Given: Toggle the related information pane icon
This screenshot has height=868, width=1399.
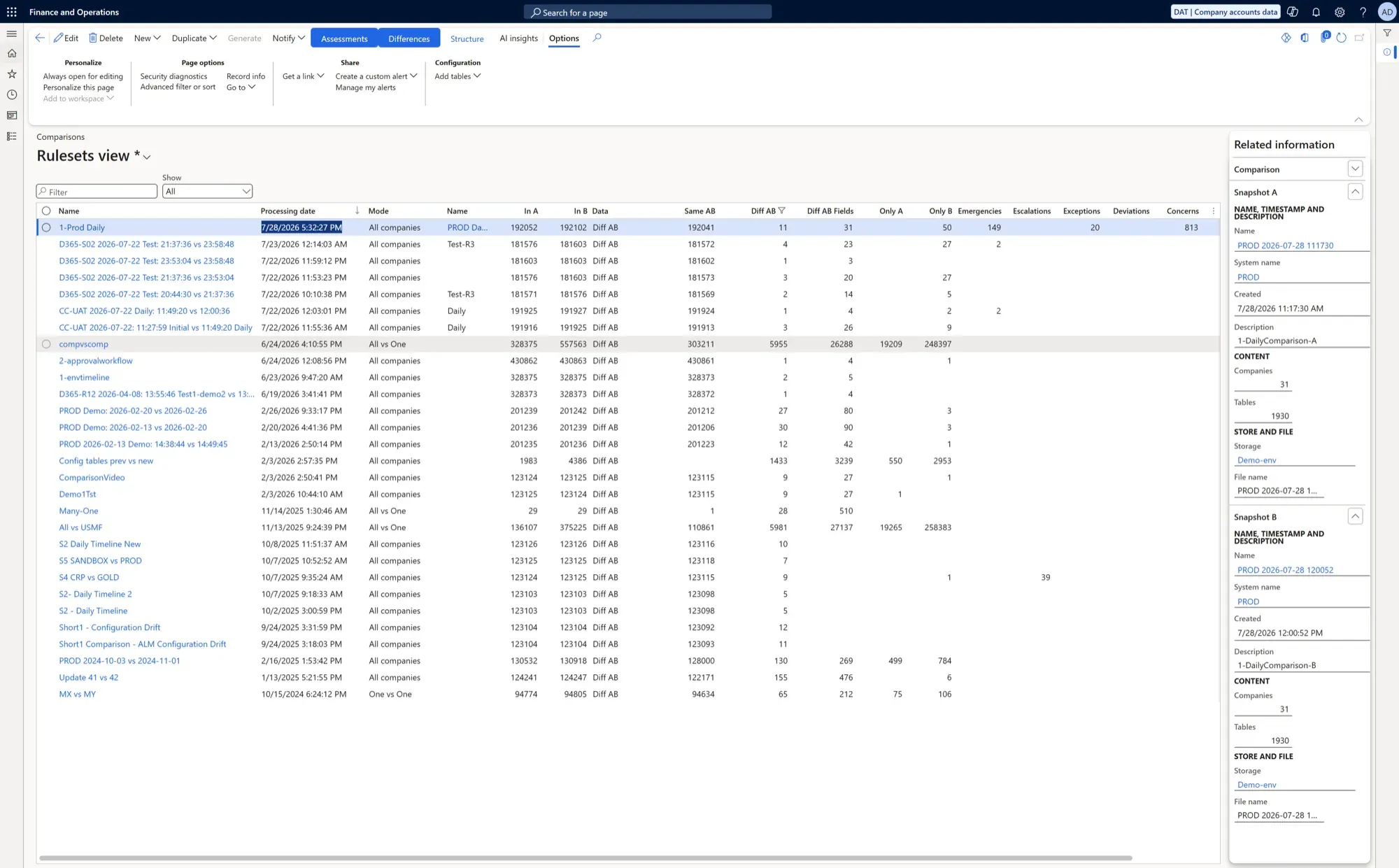Looking at the screenshot, I should (x=1387, y=52).
